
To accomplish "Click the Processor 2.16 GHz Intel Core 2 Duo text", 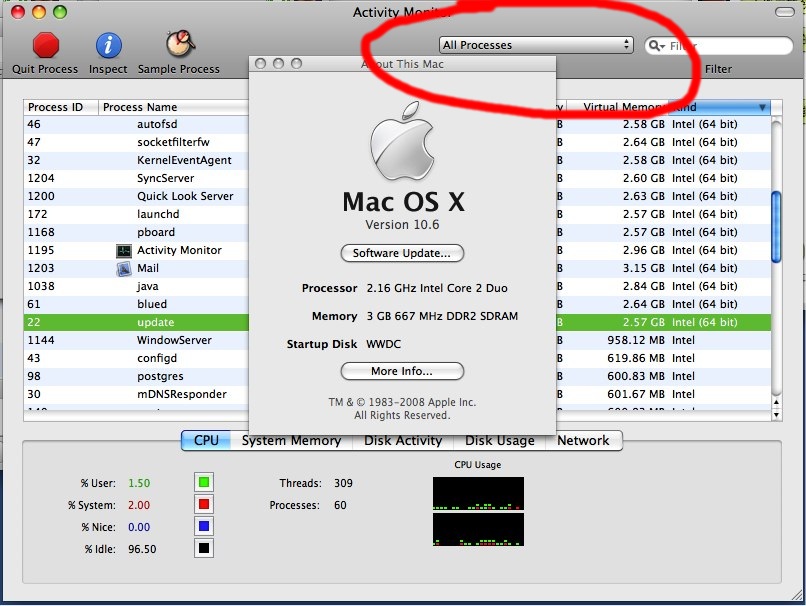I will point(436,288).
